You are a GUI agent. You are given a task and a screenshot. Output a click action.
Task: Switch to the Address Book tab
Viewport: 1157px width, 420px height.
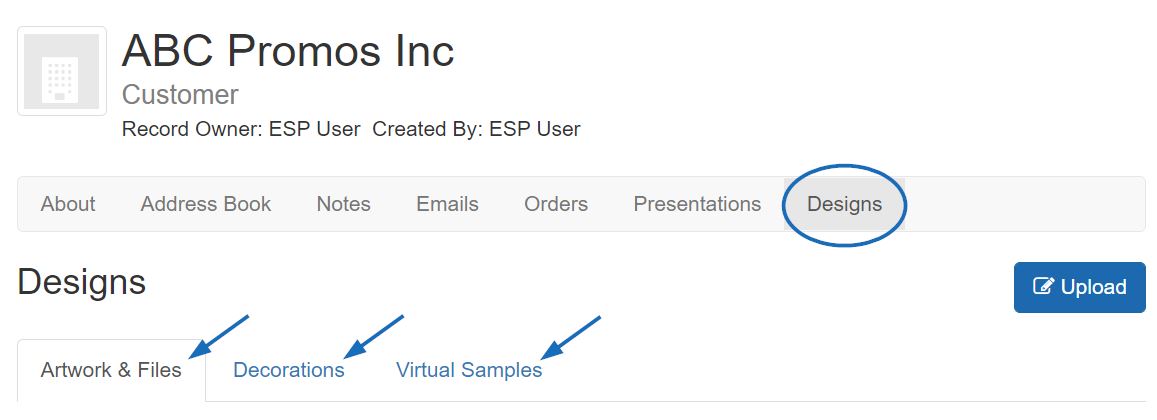coord(206,204)
